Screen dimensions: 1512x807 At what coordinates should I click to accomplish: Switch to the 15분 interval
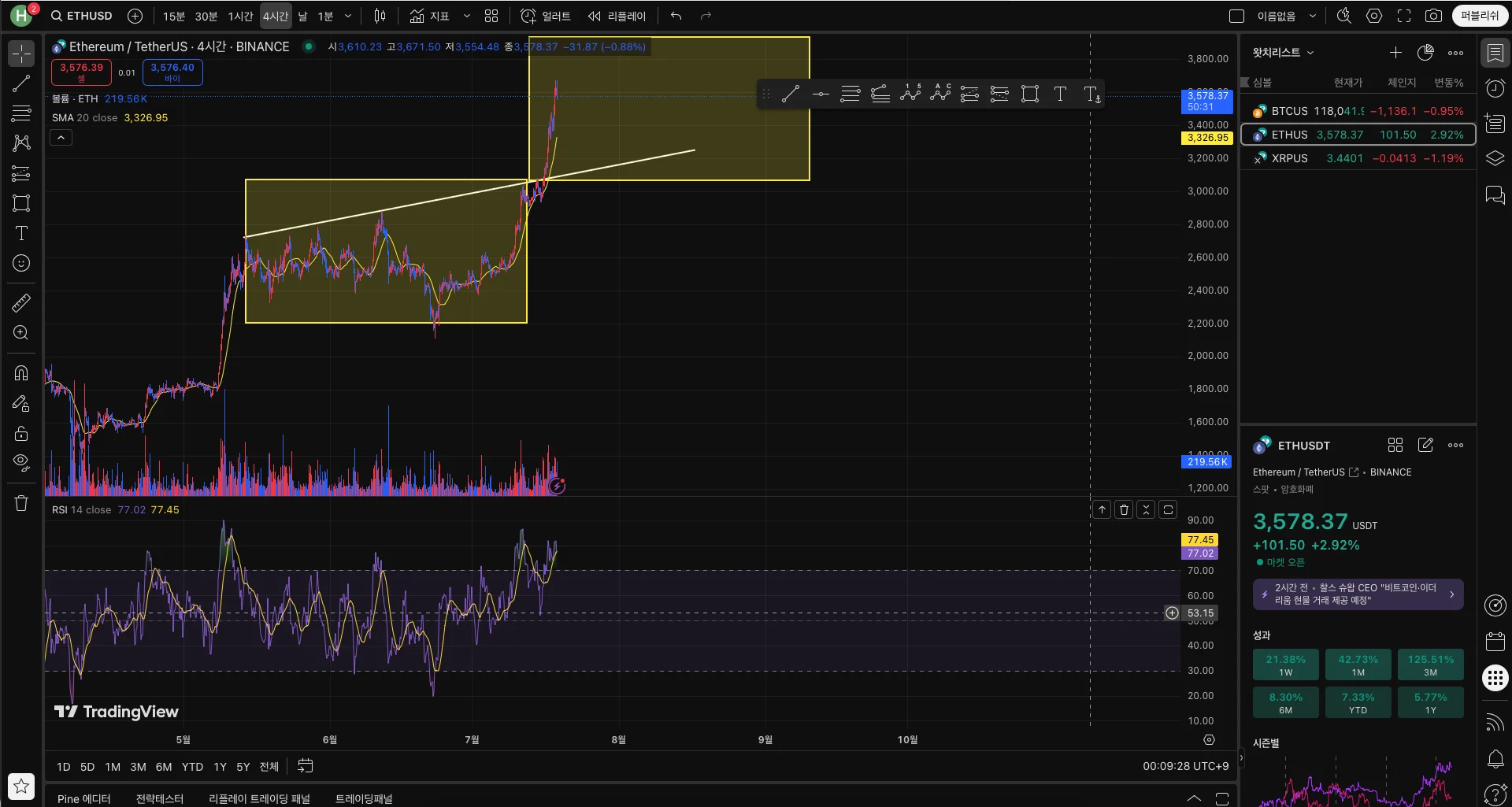174,16
